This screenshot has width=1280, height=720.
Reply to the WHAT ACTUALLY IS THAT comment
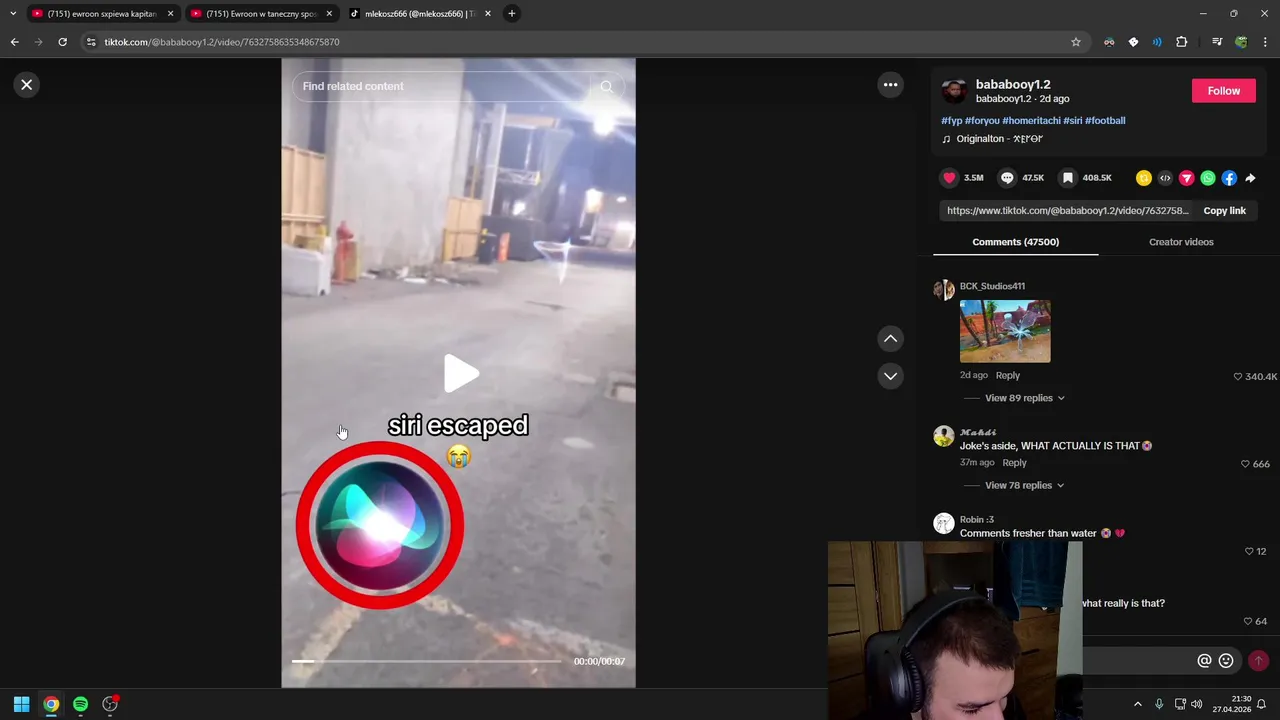tap(1014, 463)
